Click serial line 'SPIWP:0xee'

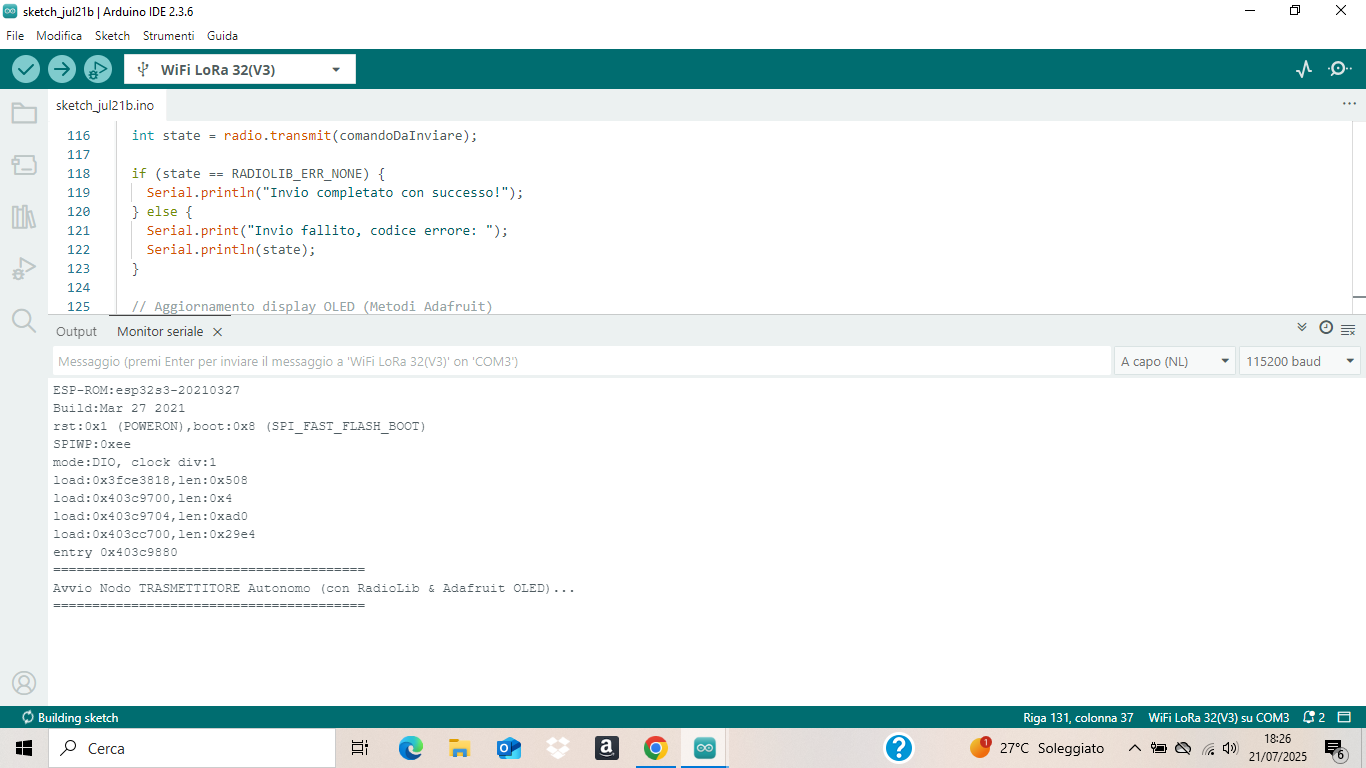click(92, 444)
